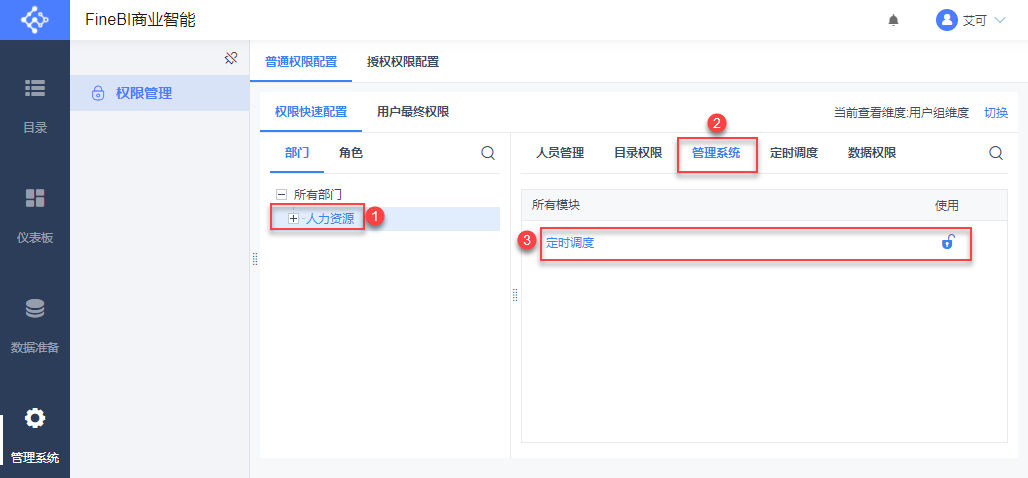Image resolution: width=1028 pixels, height=478 pixels.
Task: Search departments with the magnifier icon
Action: tap(488, 153)
